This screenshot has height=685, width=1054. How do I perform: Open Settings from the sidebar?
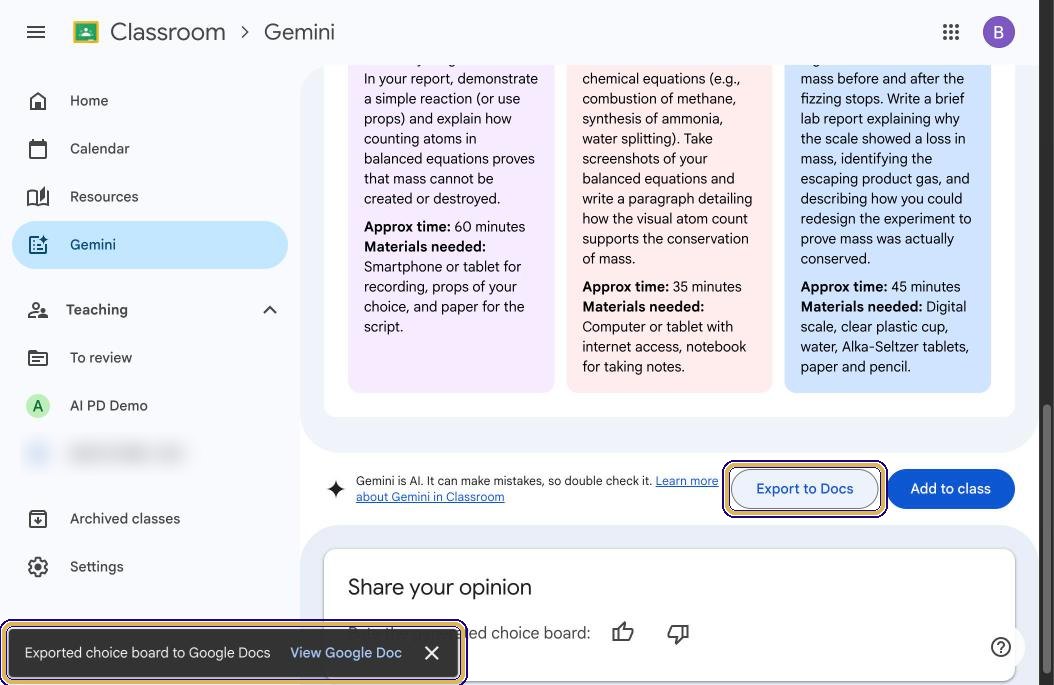pos(150,567)
